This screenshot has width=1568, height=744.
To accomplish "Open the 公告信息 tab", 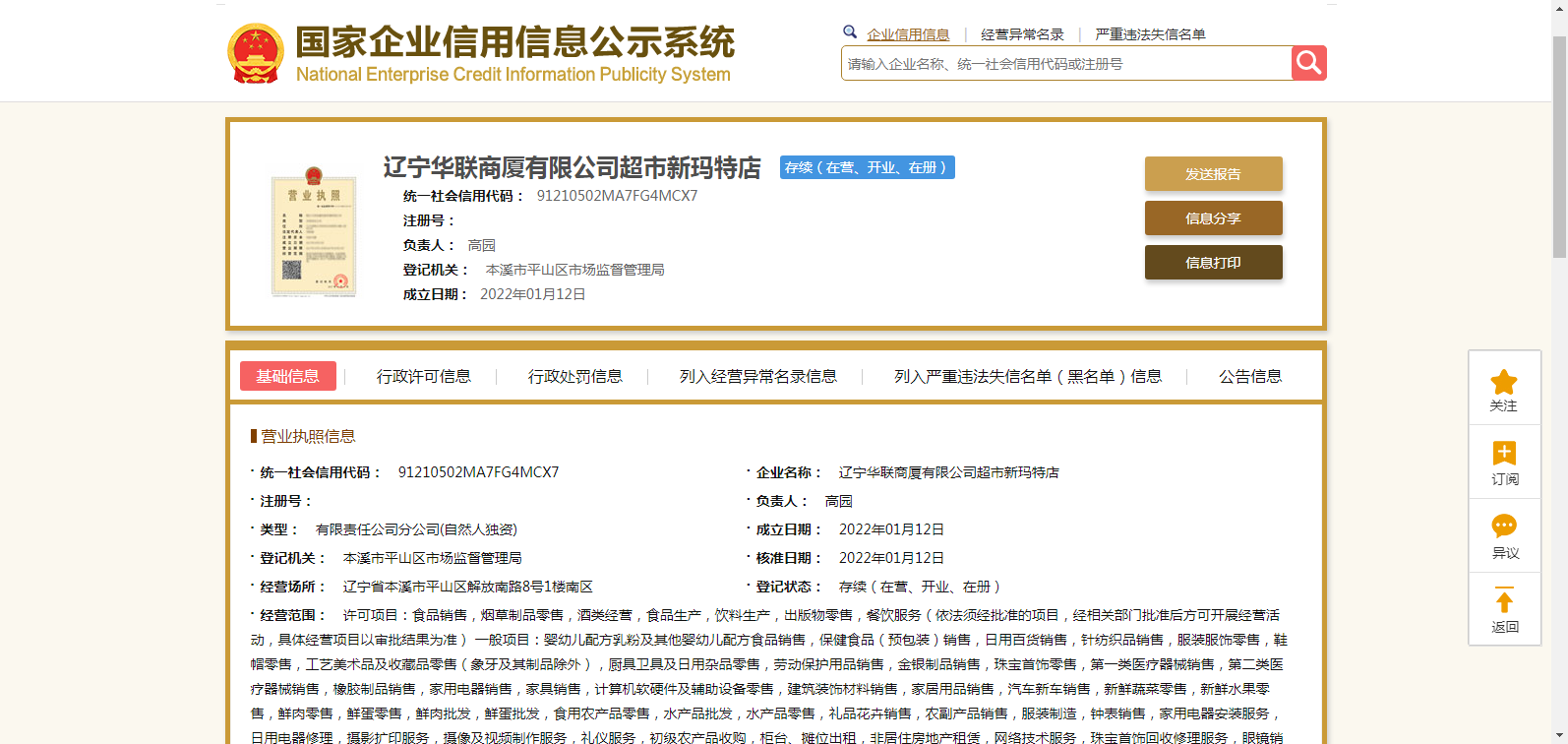I will tap(1250, 376).
